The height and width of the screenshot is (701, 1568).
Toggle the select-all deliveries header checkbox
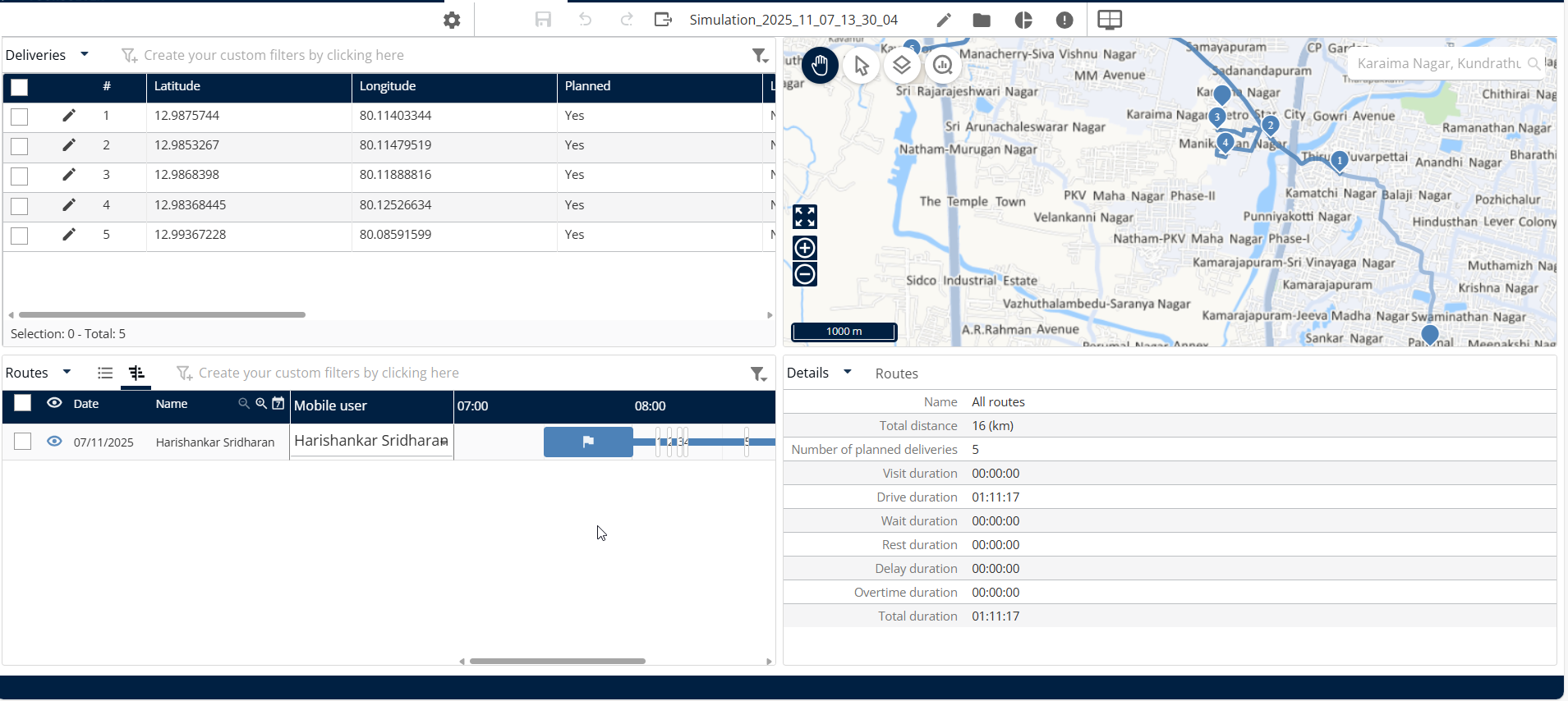pyautogui.click(x=20, y=87)
